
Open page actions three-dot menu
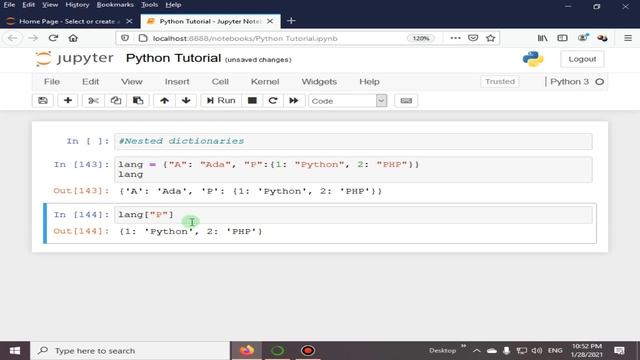[455, 38]
